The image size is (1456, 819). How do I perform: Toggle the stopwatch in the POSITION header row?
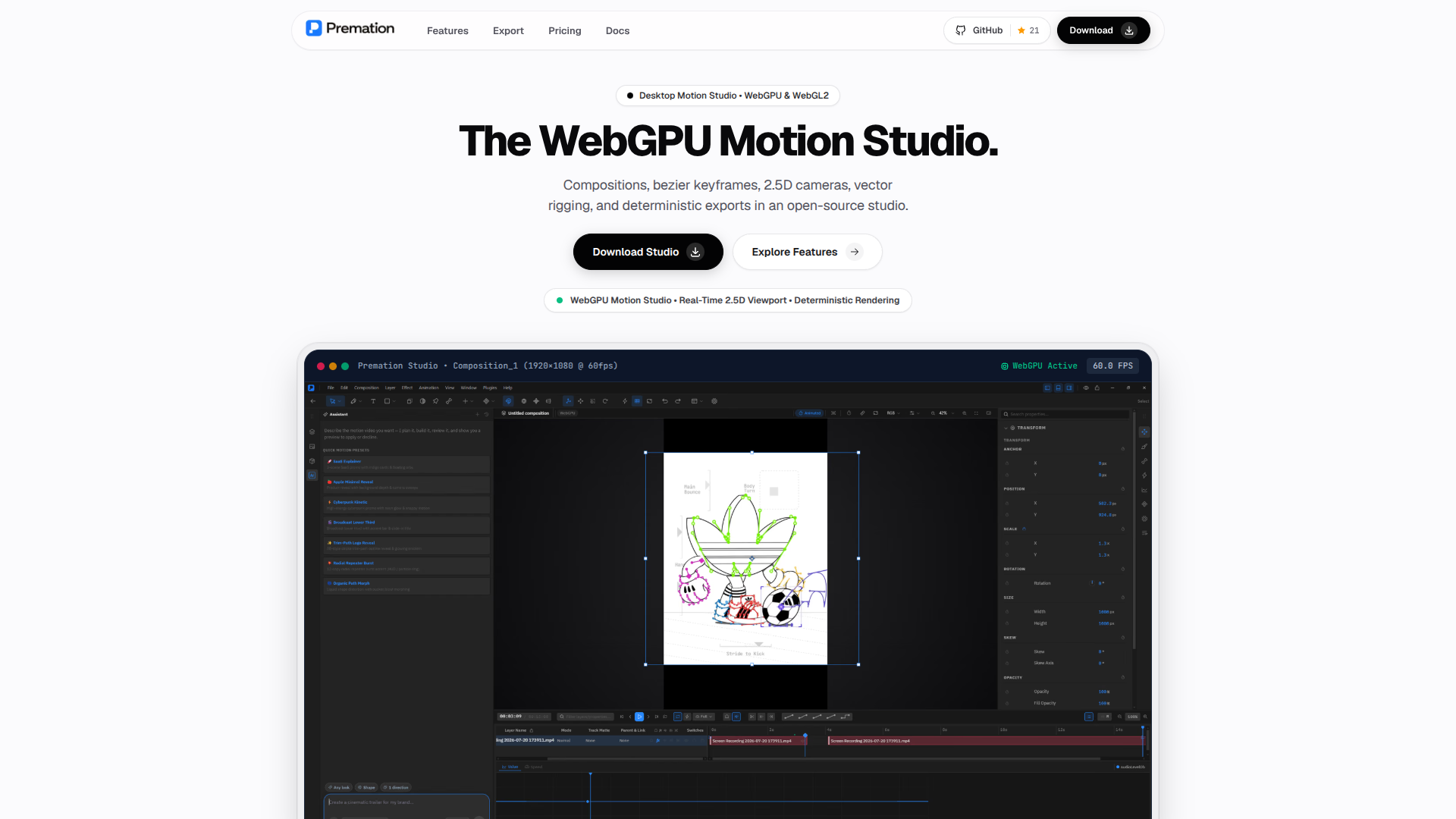click(1123, 489)
